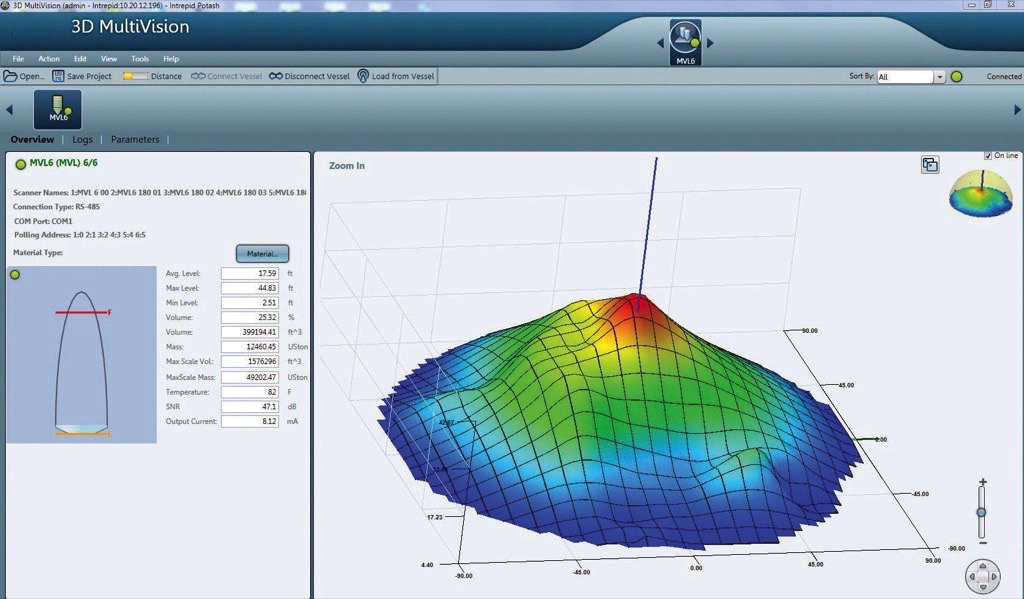The width and height of the screenshot is (1024, 599).
Task: Click the Connection Type: RS-485 text
Action: [x=56, y=206]
